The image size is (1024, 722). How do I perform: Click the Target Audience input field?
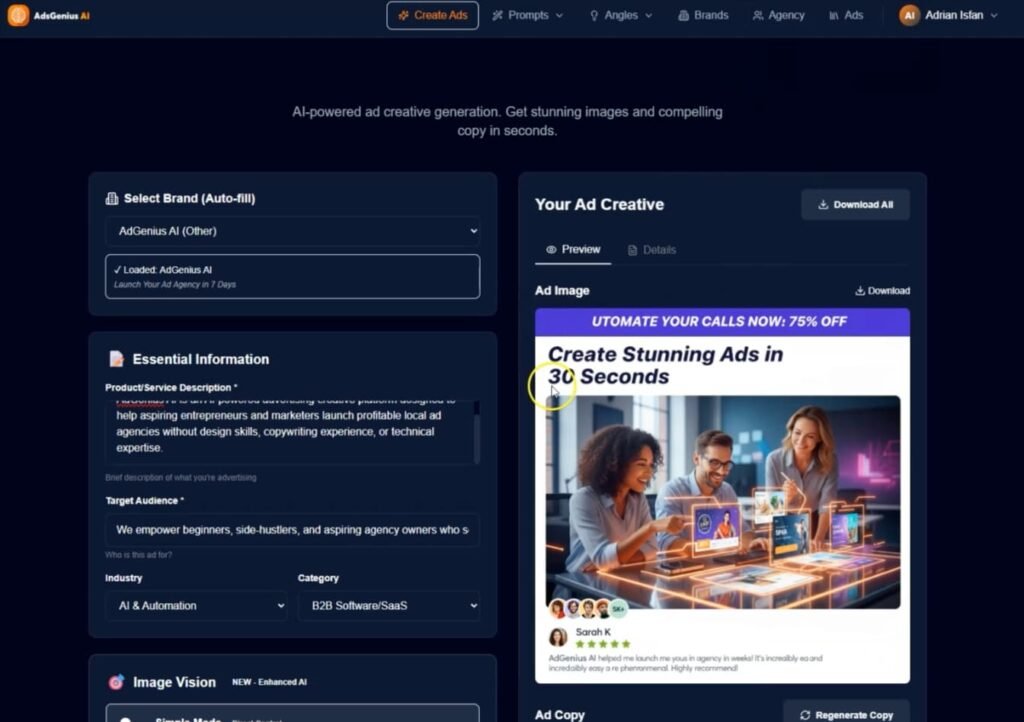click(x=291, y=530)
